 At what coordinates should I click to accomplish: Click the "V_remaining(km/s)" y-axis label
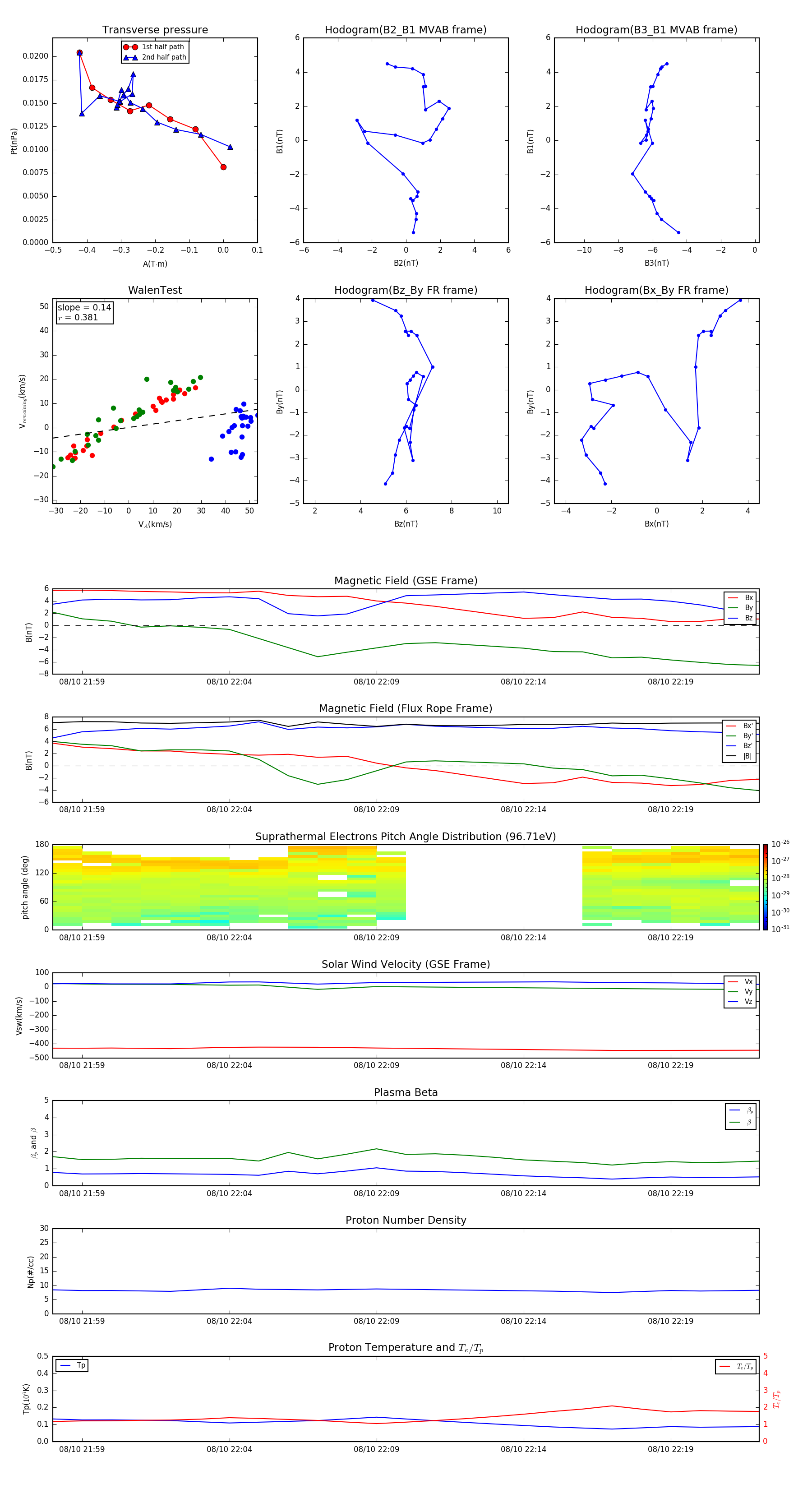click(x=22, y=401)
